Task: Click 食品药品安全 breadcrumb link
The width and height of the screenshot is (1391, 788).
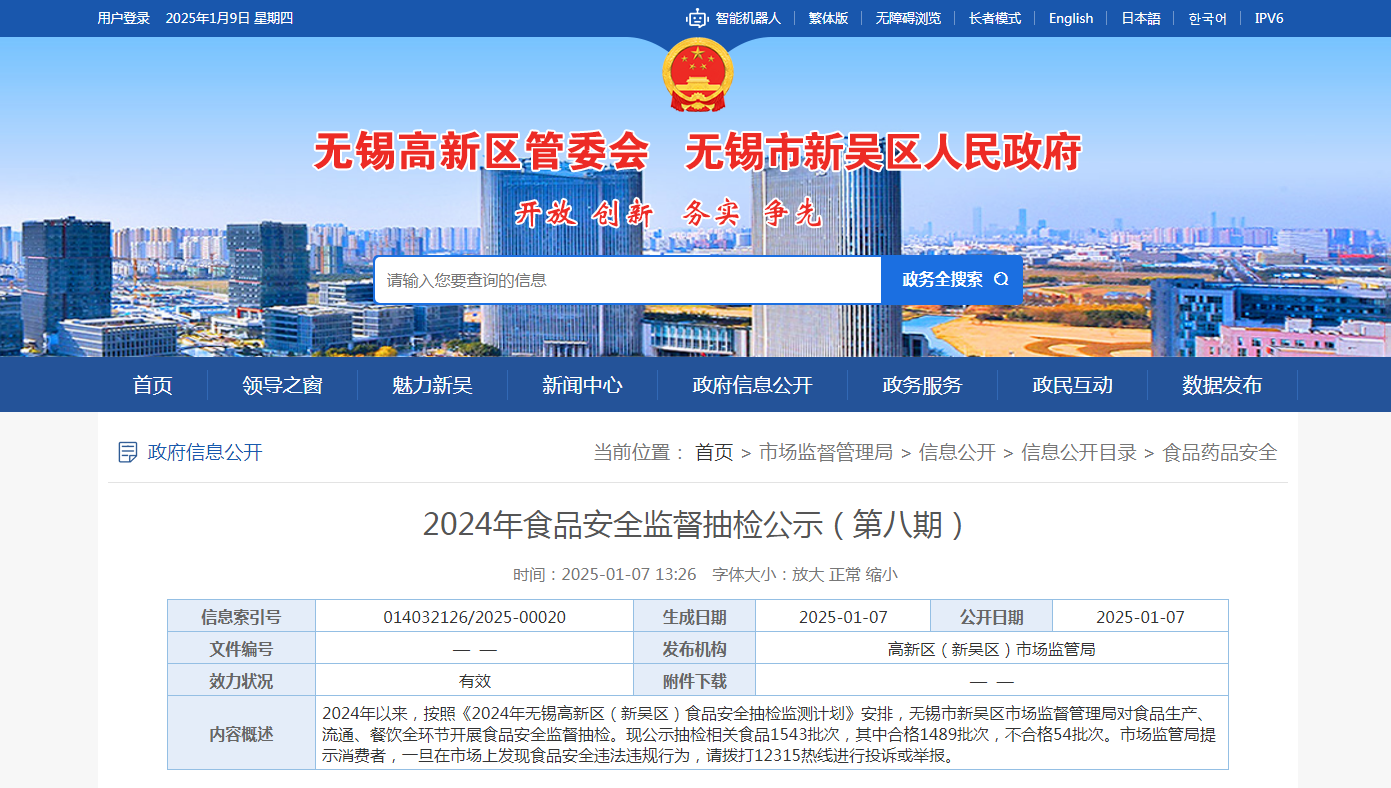Action: [1220, 452]
